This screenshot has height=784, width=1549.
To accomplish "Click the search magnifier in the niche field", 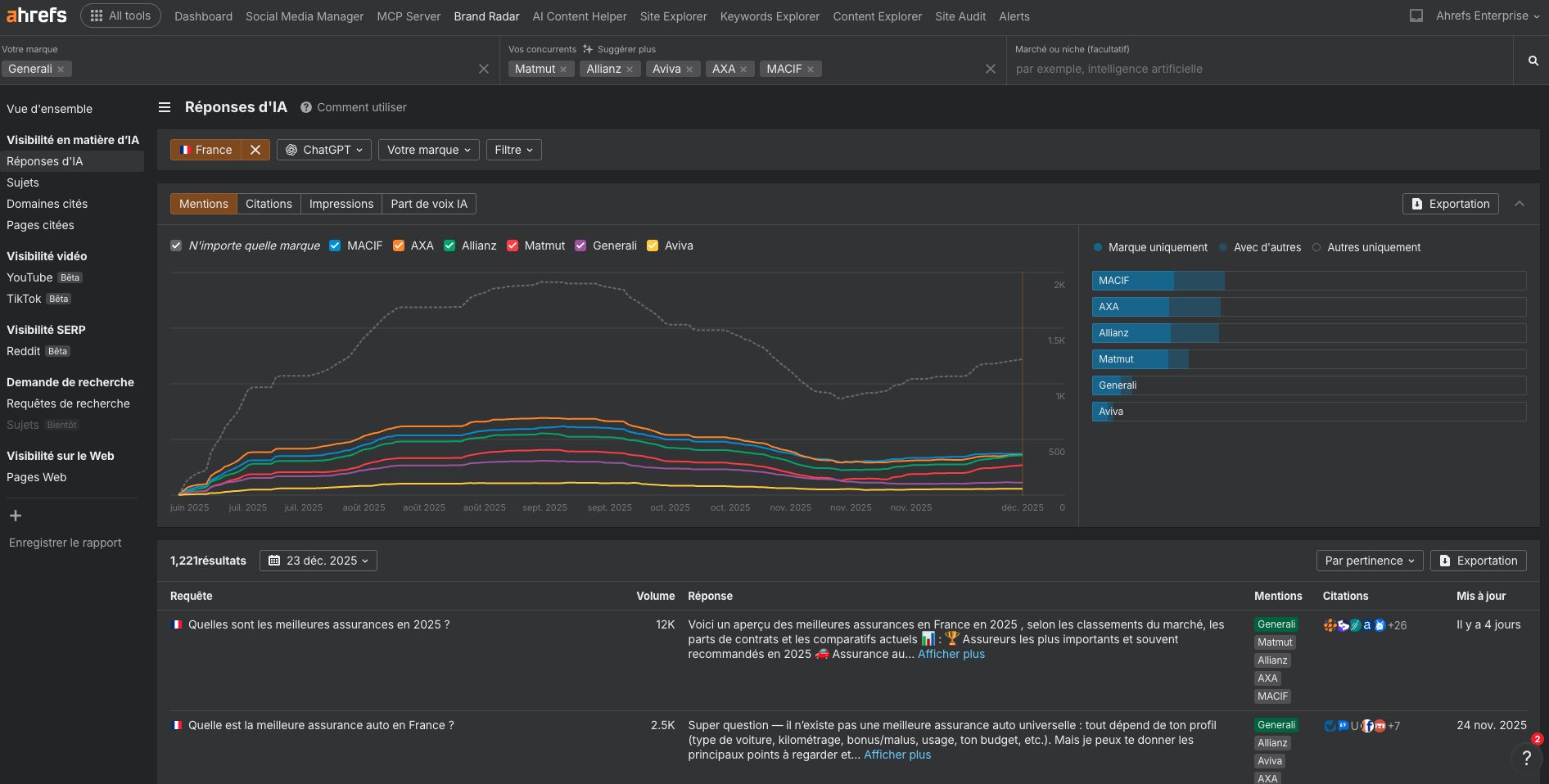I will (x=1532, y=61).
